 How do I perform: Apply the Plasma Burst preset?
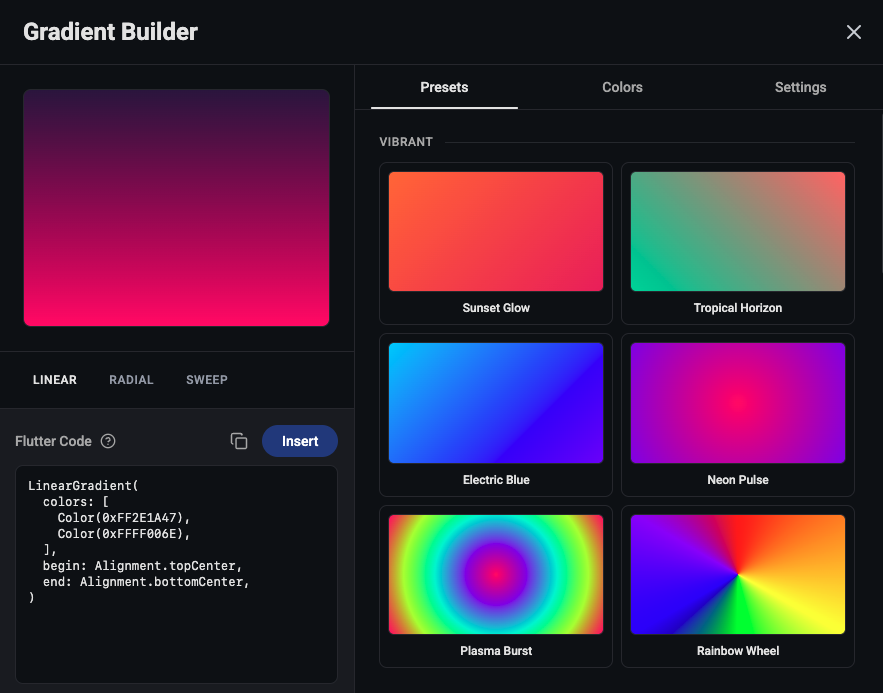[495, 574]
